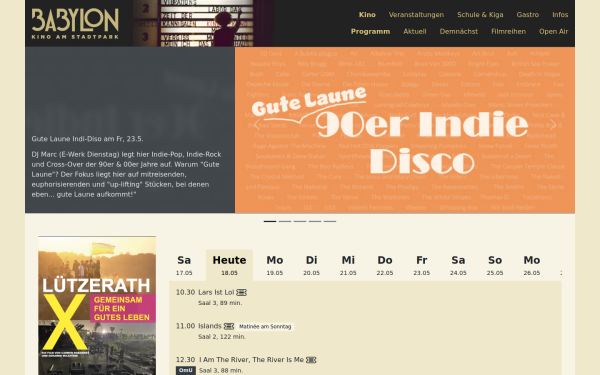Jump to the fourth carousel slide indicator
This screenshot has height=375, width=600.
(x=315, y=221)
